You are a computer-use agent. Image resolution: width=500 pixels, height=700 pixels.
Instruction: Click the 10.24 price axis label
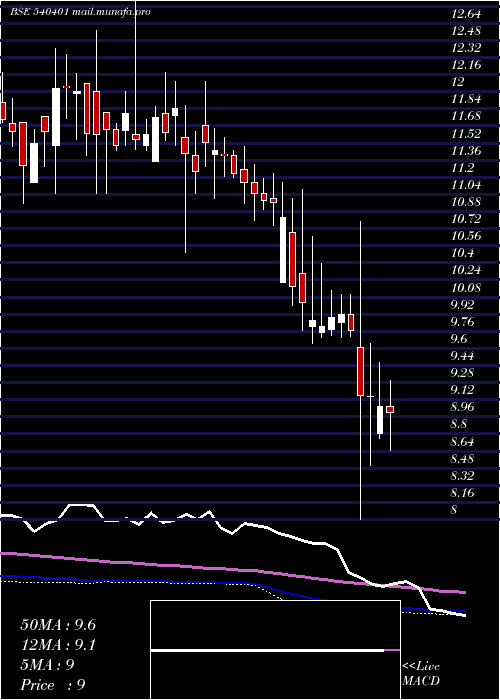click(x=466, y=271)
